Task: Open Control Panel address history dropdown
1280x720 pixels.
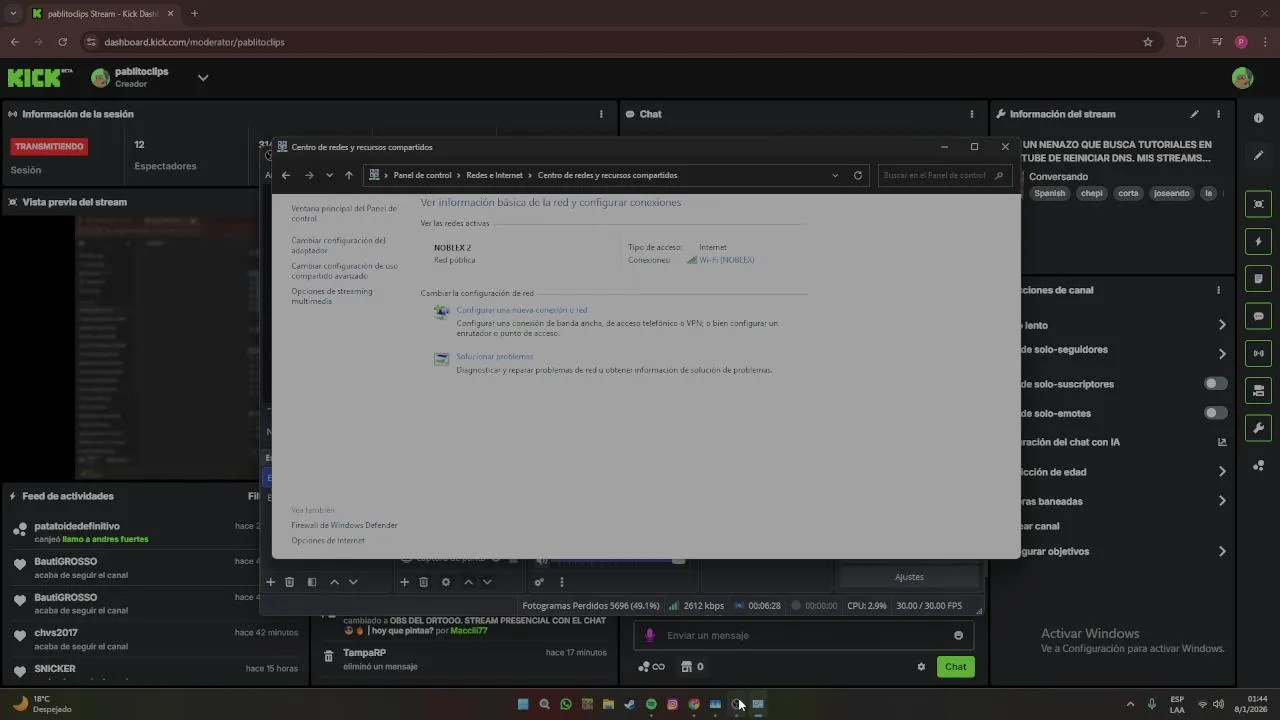Action: coord(835,175)
